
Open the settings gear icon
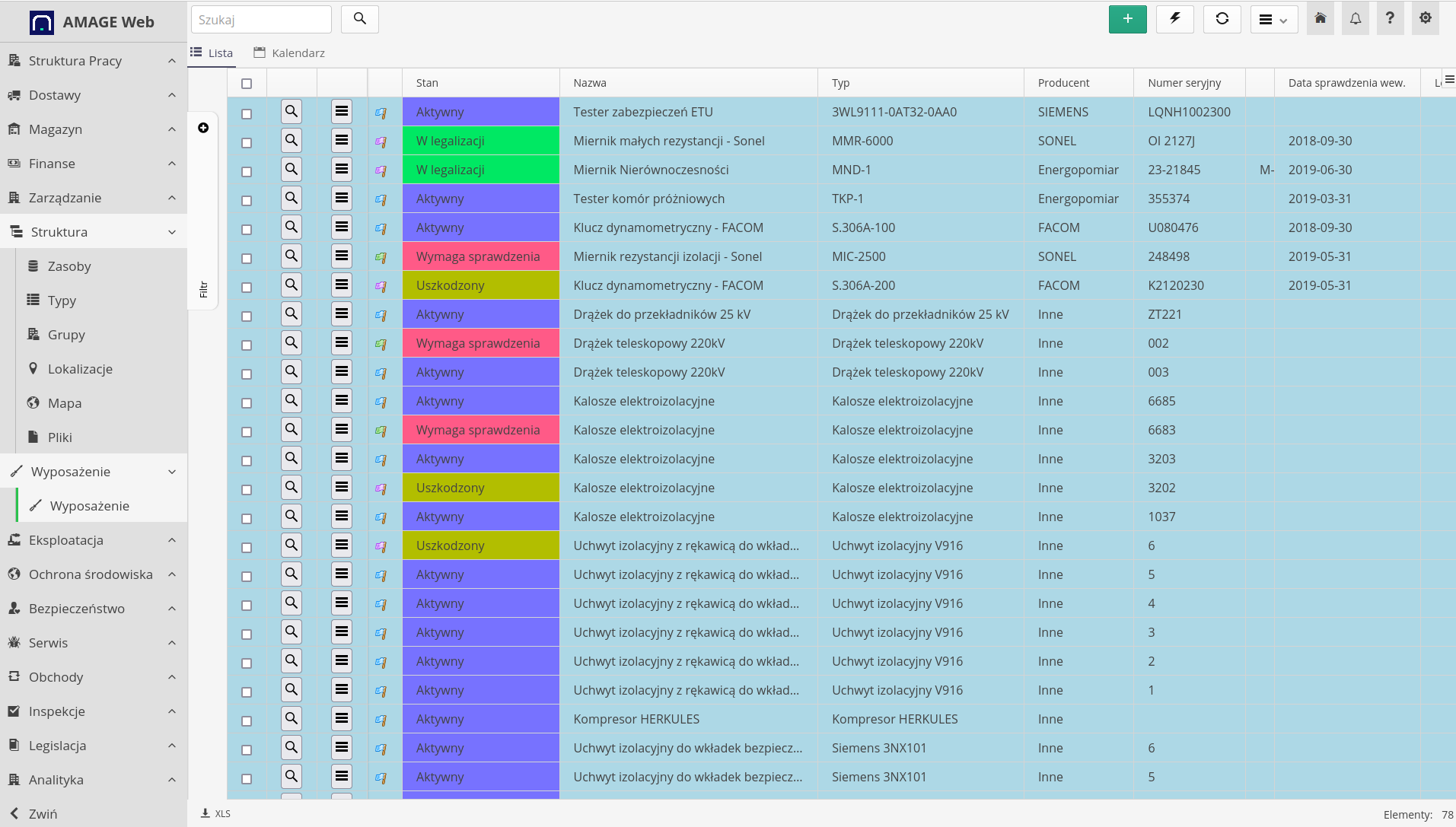(1425, 19)
